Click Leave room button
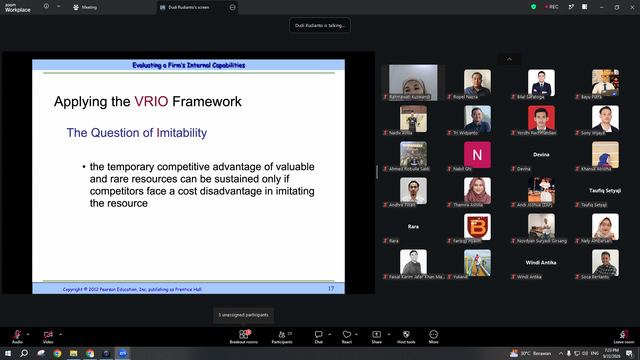The height and width of the screenshot is (360, 640). [624, 337]
